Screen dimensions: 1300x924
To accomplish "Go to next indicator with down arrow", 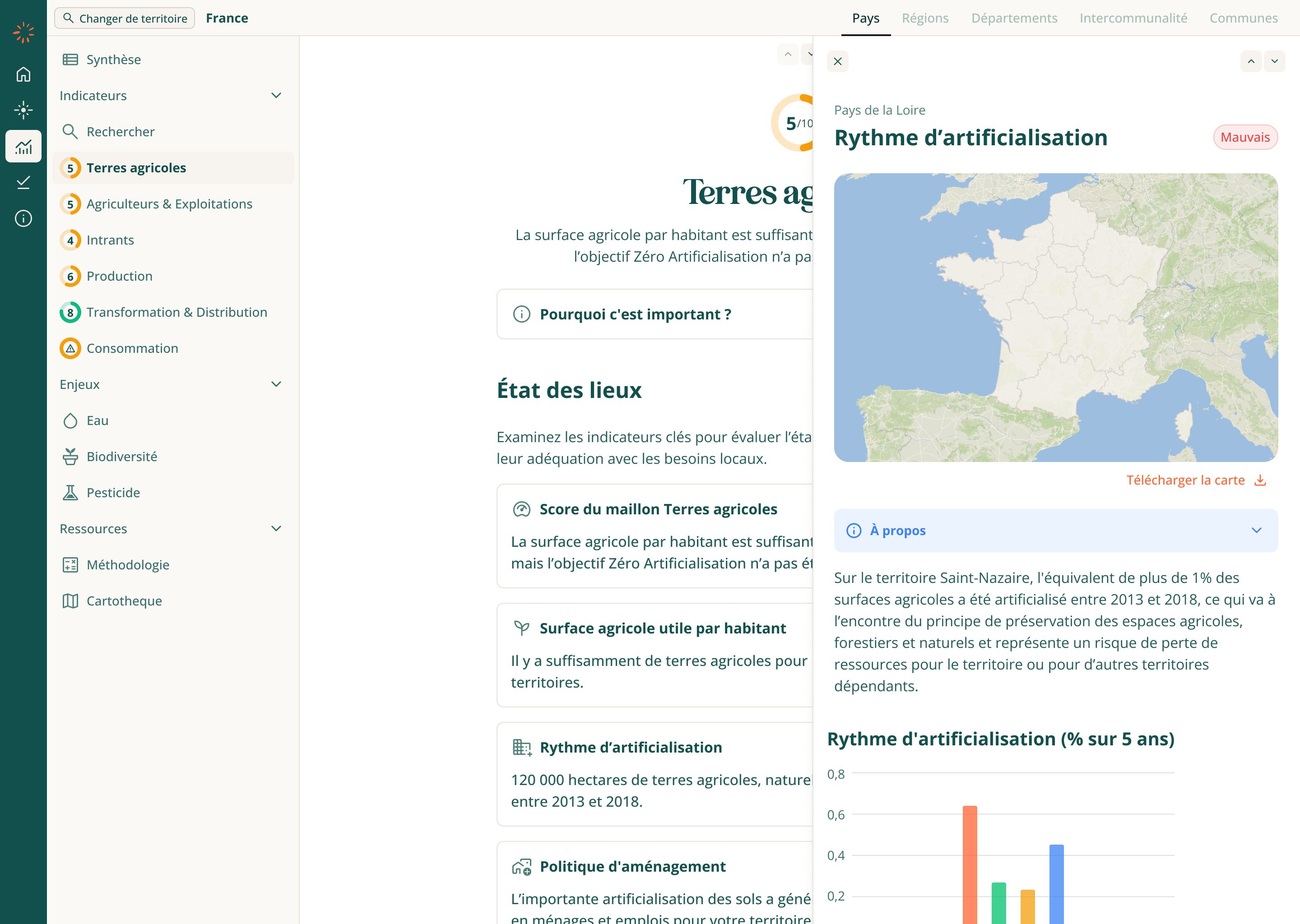I will [1274, 61].
